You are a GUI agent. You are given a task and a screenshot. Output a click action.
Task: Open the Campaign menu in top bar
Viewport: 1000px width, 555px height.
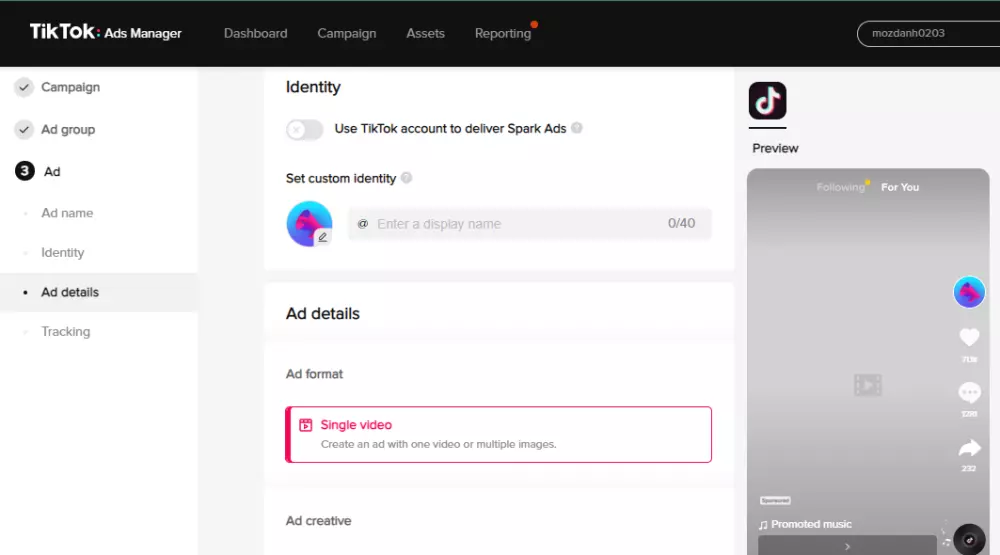point(346,33)
